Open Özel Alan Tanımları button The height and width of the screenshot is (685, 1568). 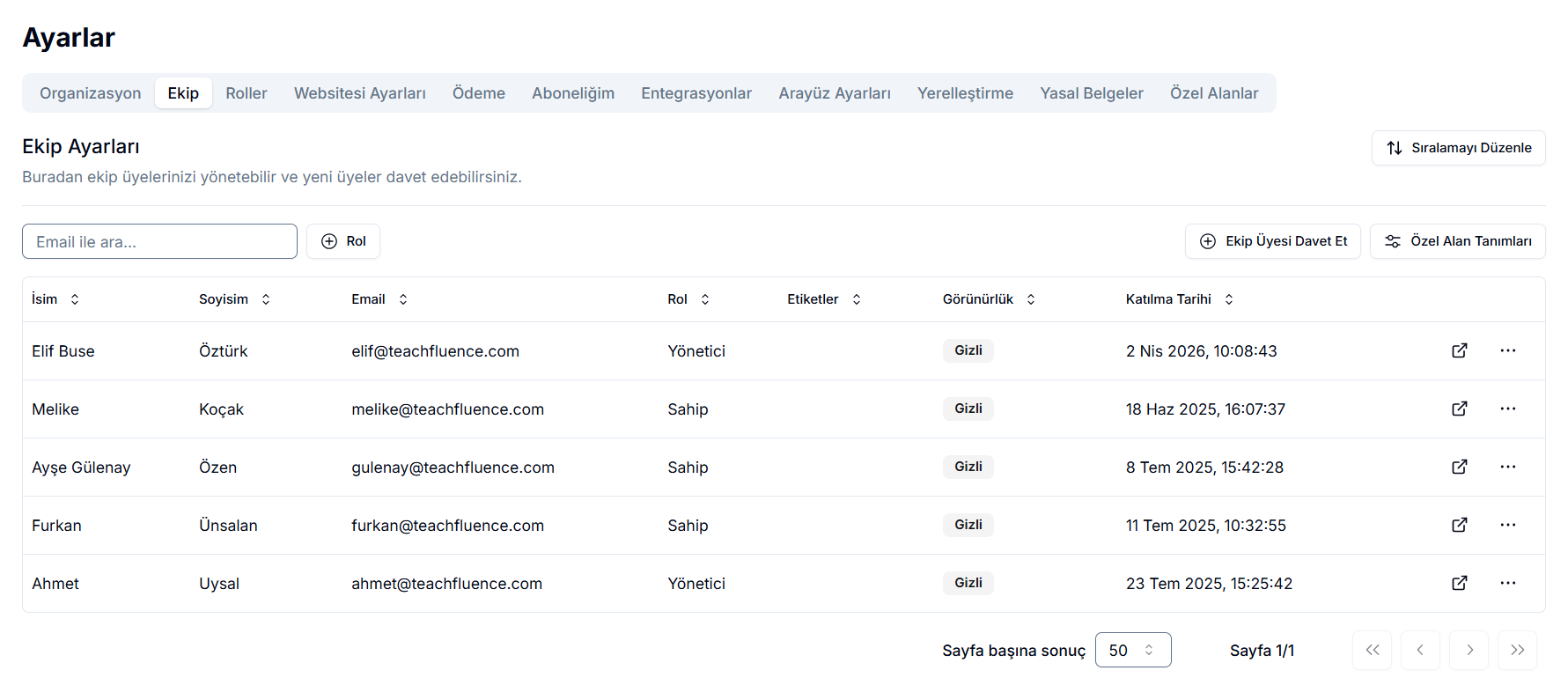pyautogui.click(x=1457, y=241)
